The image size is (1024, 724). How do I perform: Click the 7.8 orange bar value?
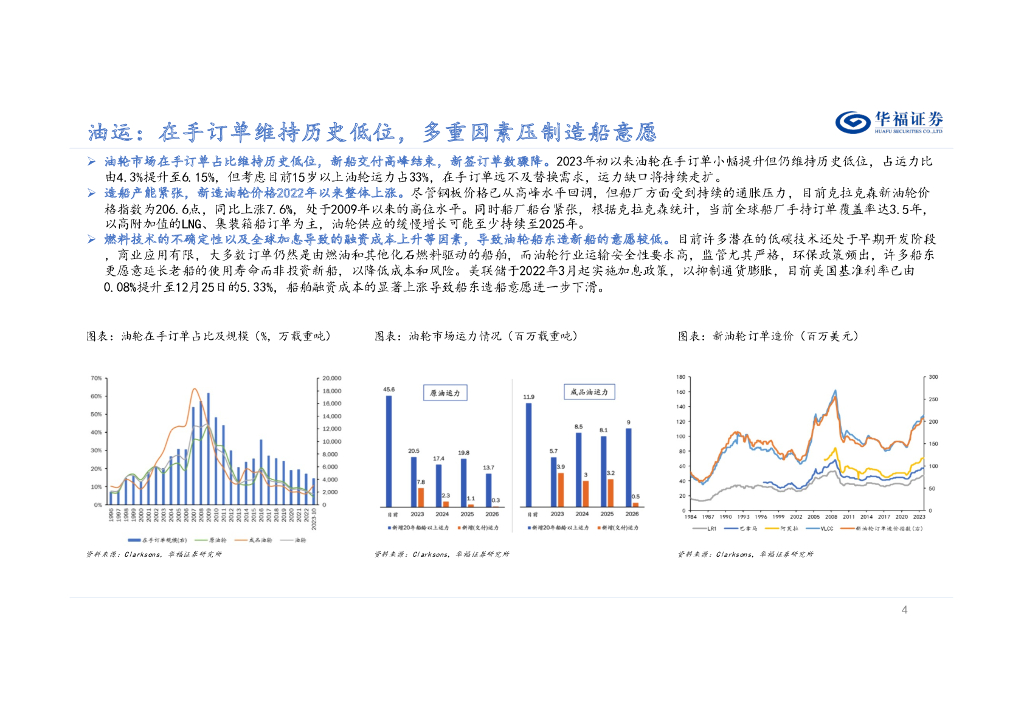[x=421, y=482]
